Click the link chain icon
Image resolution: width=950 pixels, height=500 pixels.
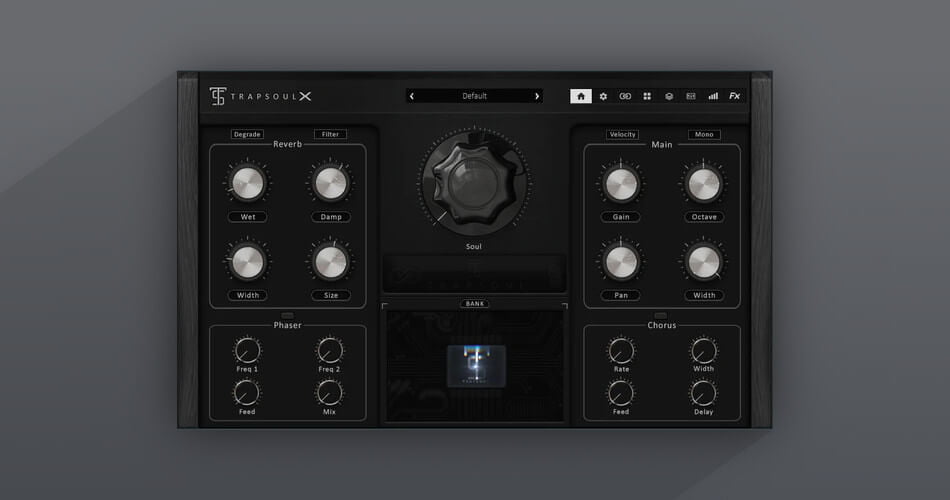[x=625, y=96]
